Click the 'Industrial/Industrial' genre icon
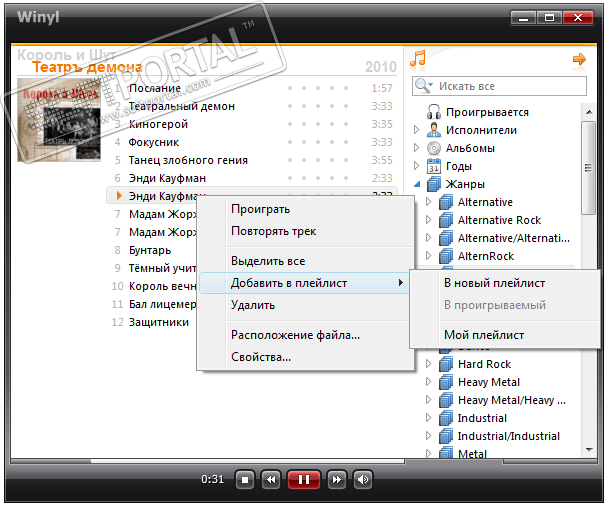The width and height of the screenshot is (608, 507). 446,436
